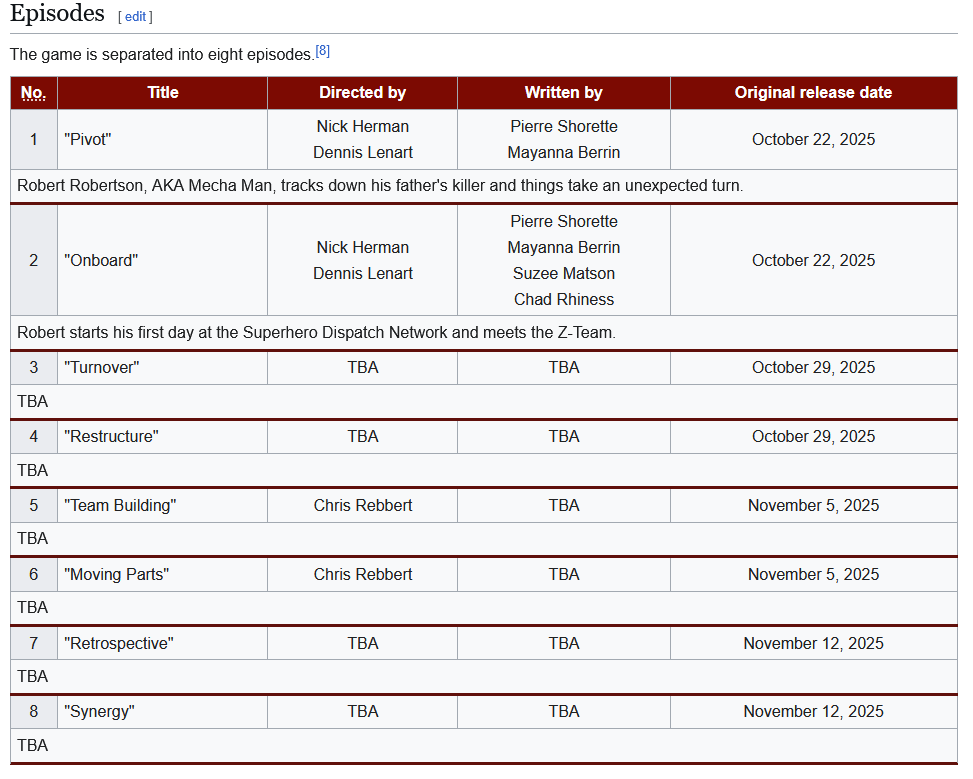Click the Pivot episode summary about Mecha Man
973x779 pixels.
(380, 186)
